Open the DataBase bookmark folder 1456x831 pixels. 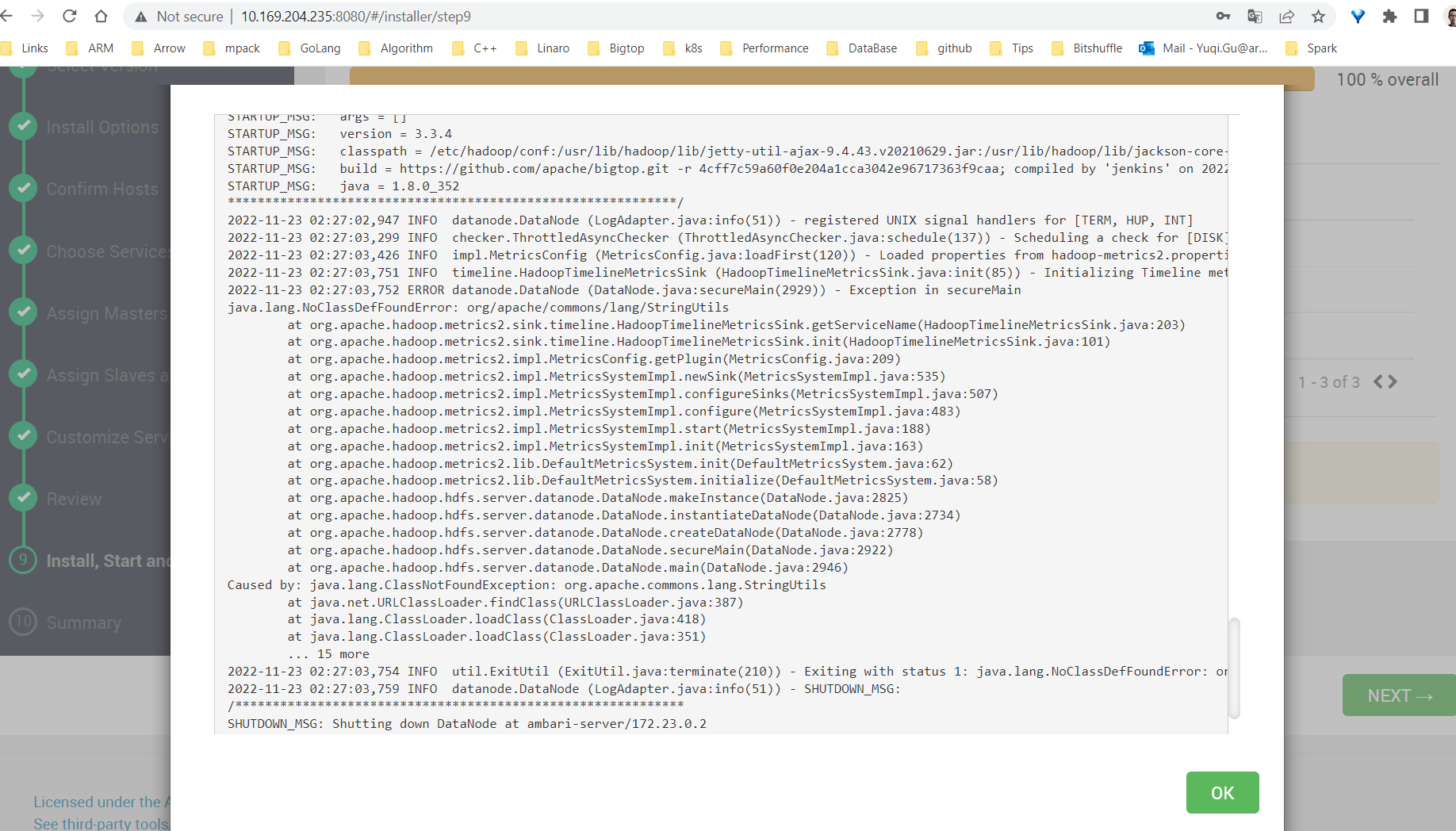[x=862, y=48]
